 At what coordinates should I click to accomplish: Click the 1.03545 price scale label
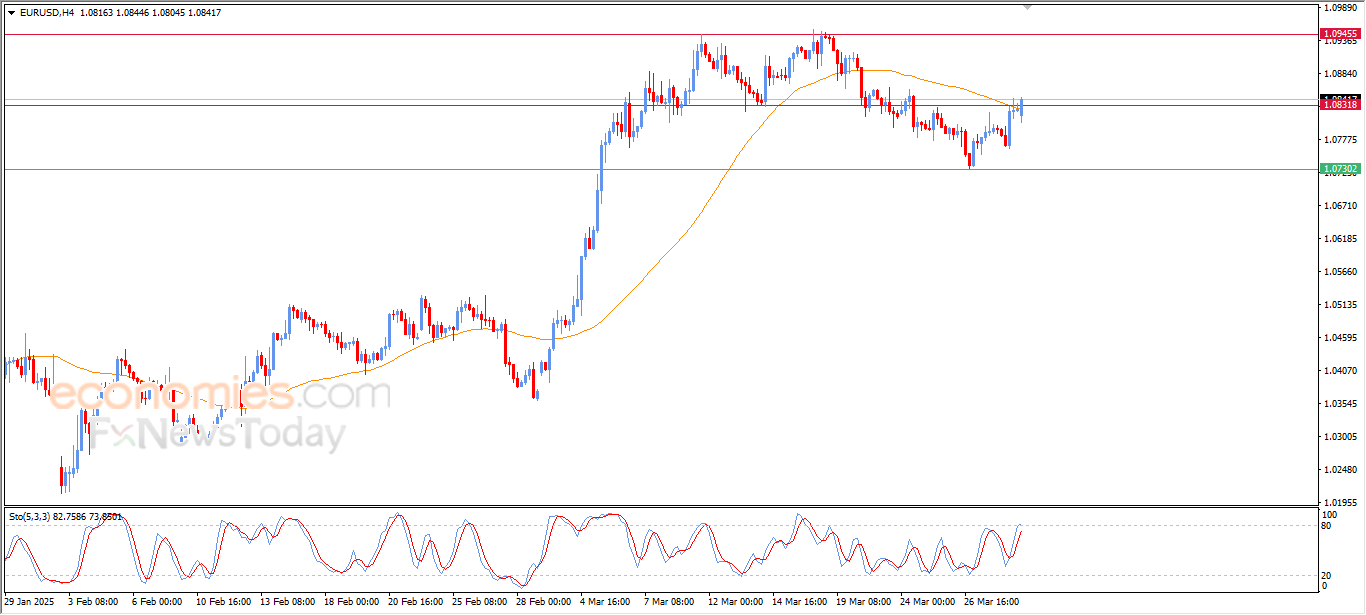(1340, 404)
